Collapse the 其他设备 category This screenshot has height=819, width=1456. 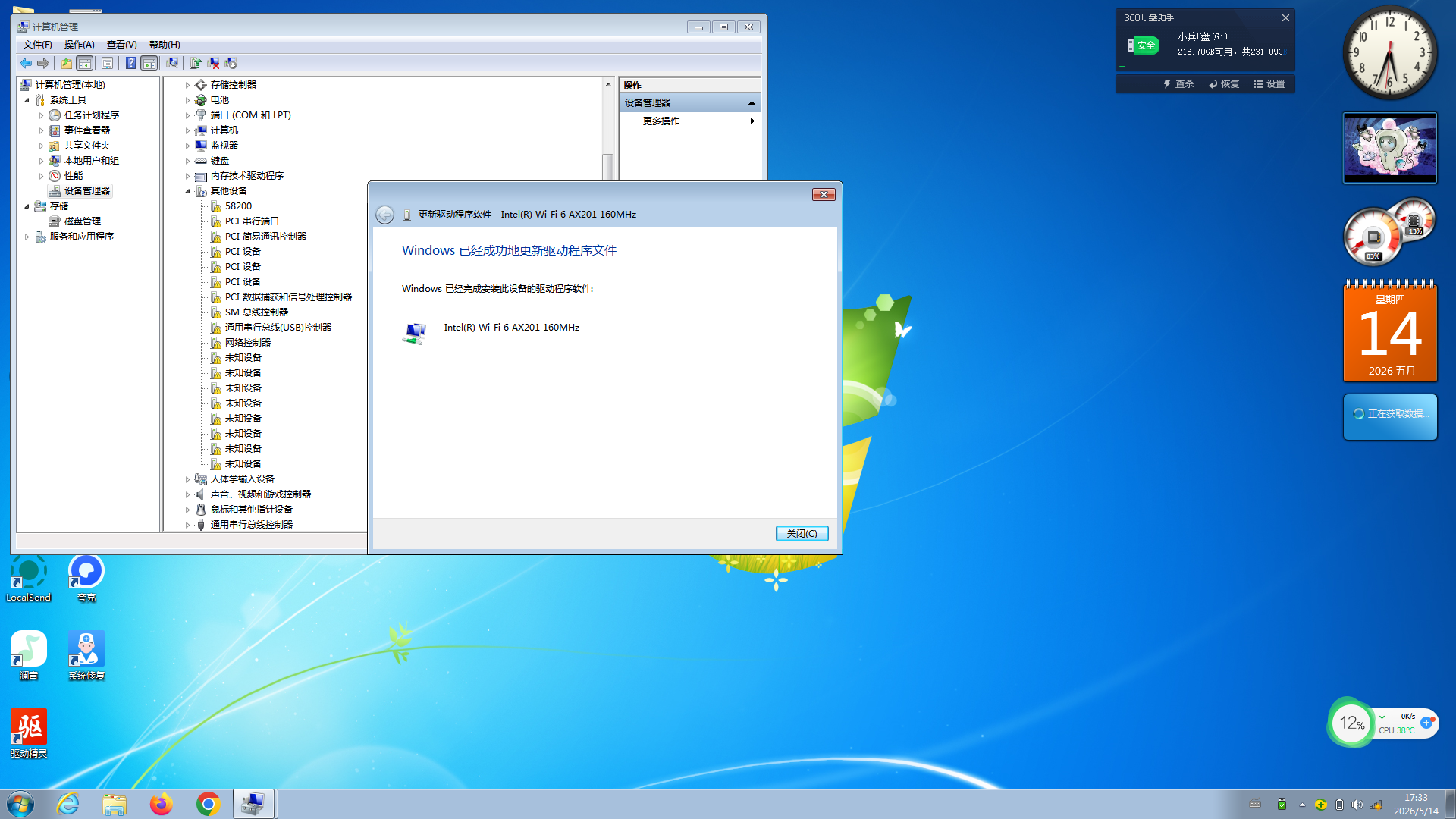click(x=187, y=191)
